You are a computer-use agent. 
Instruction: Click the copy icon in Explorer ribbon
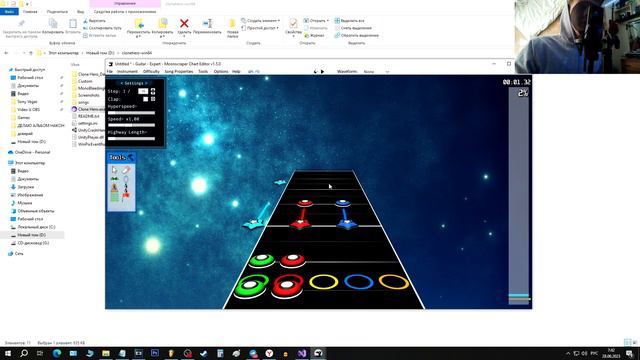(53, 24)
